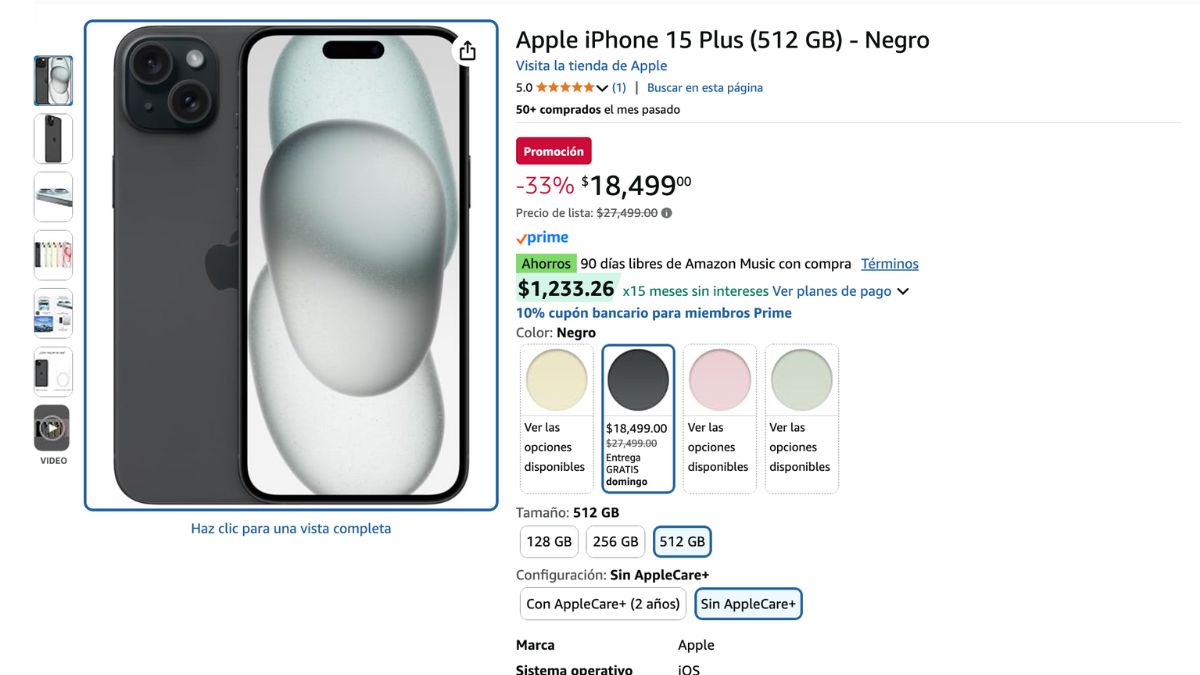
Task: Open the Términos link
Action: click(x=890, y=264)
